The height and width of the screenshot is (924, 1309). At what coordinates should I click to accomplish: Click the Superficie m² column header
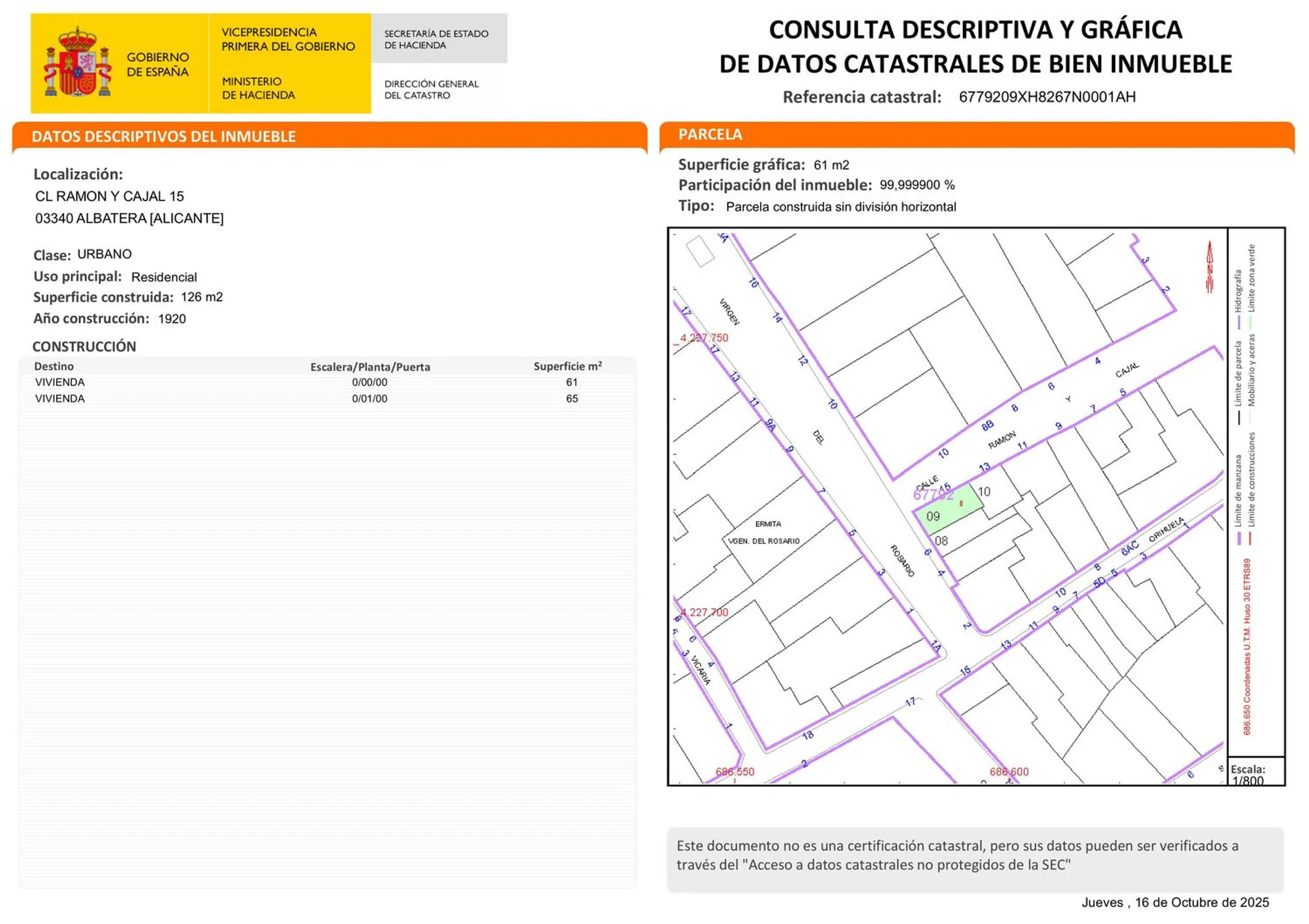point(567,367)
